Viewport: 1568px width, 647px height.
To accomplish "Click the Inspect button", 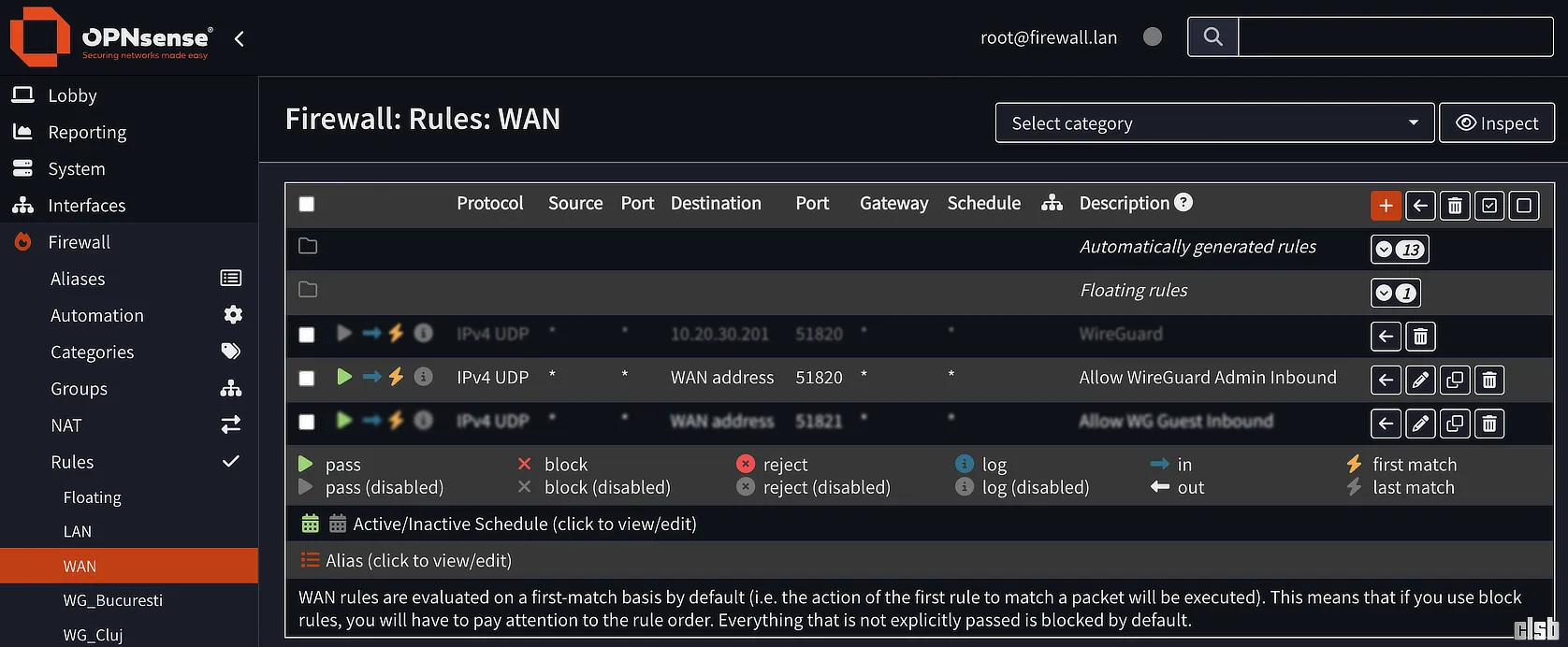I will coord(1497,123).
